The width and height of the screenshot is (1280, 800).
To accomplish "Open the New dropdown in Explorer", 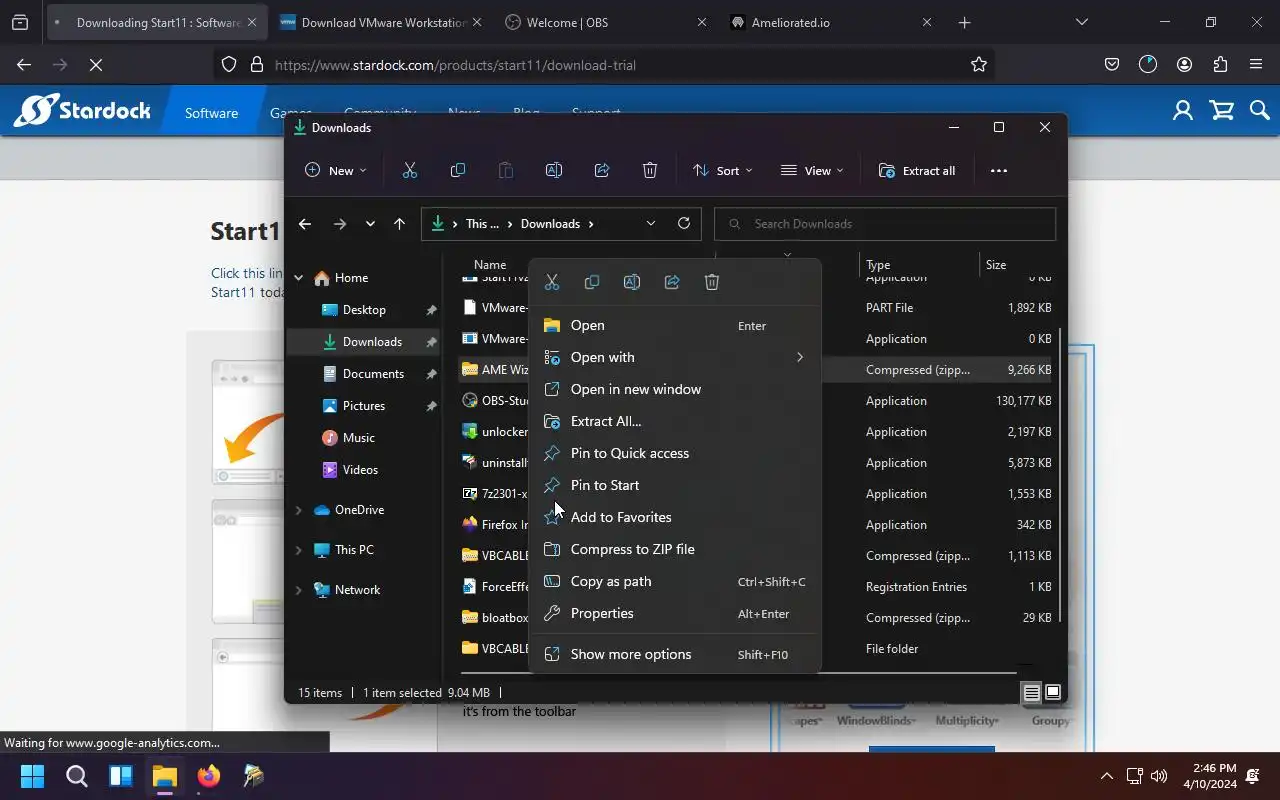I will (x=336, y=171).
